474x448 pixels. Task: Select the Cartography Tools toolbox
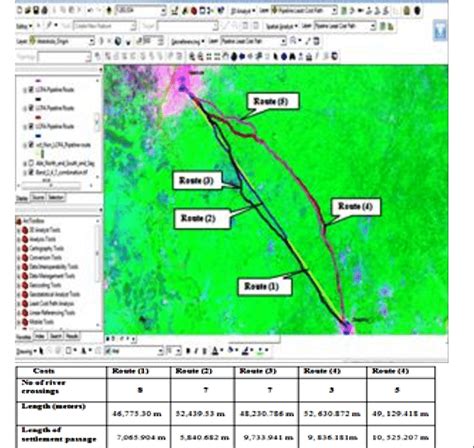pyautogui.click(x=46, y=248)
